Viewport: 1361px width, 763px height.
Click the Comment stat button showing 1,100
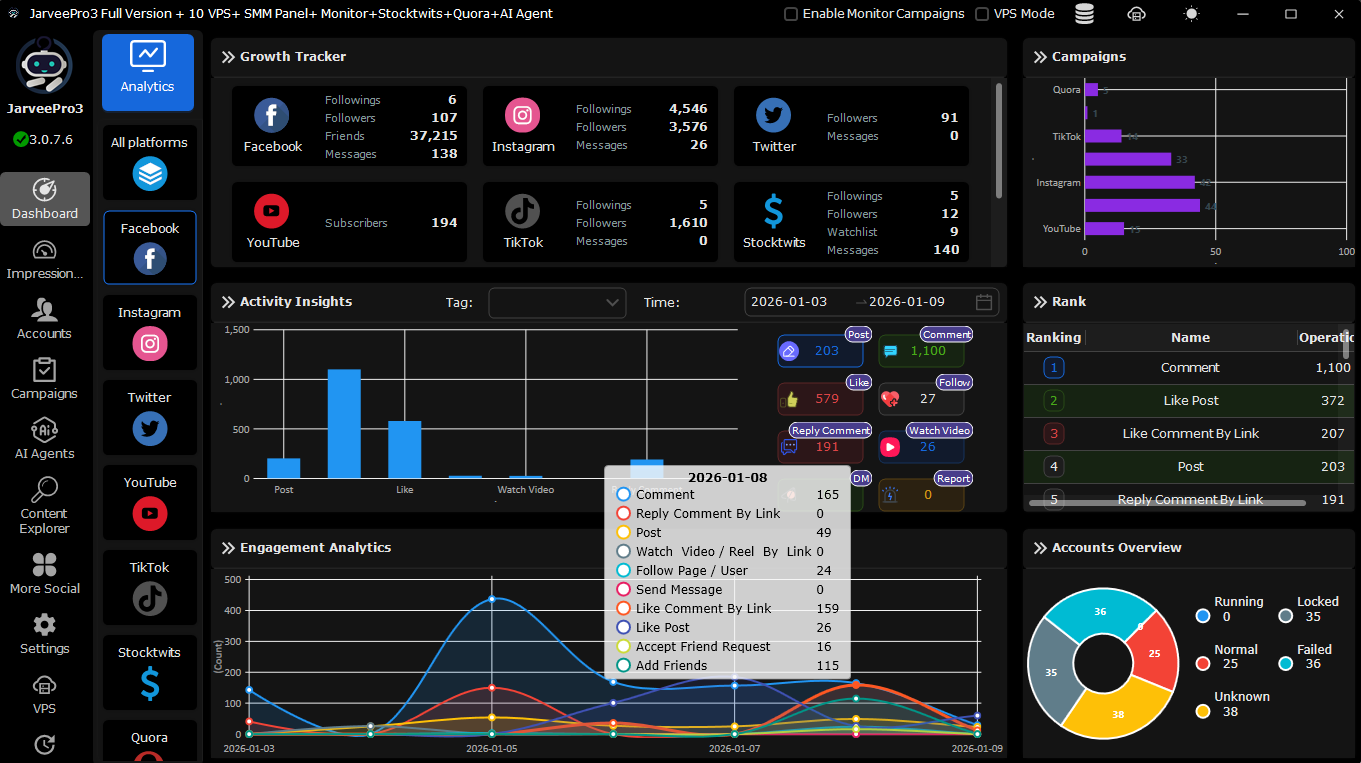921,351
